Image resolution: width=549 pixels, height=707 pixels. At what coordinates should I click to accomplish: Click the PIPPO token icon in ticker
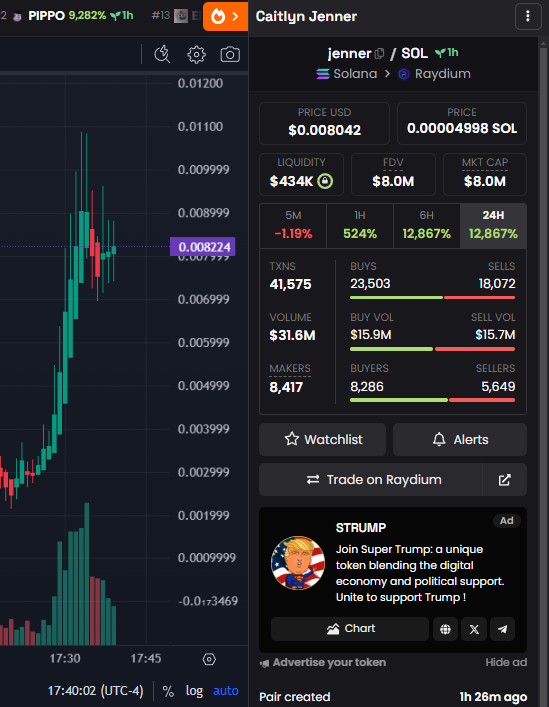(17, 16)
